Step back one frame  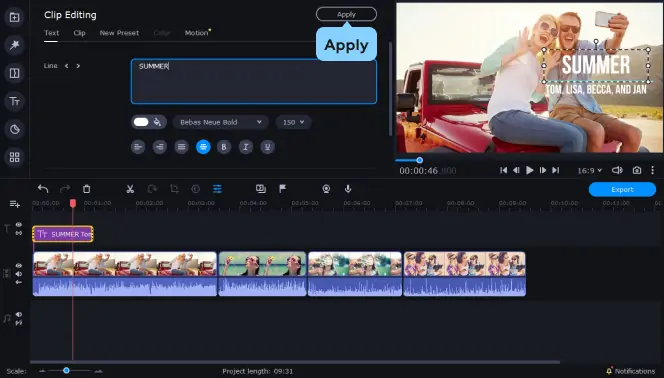(516, 170)
